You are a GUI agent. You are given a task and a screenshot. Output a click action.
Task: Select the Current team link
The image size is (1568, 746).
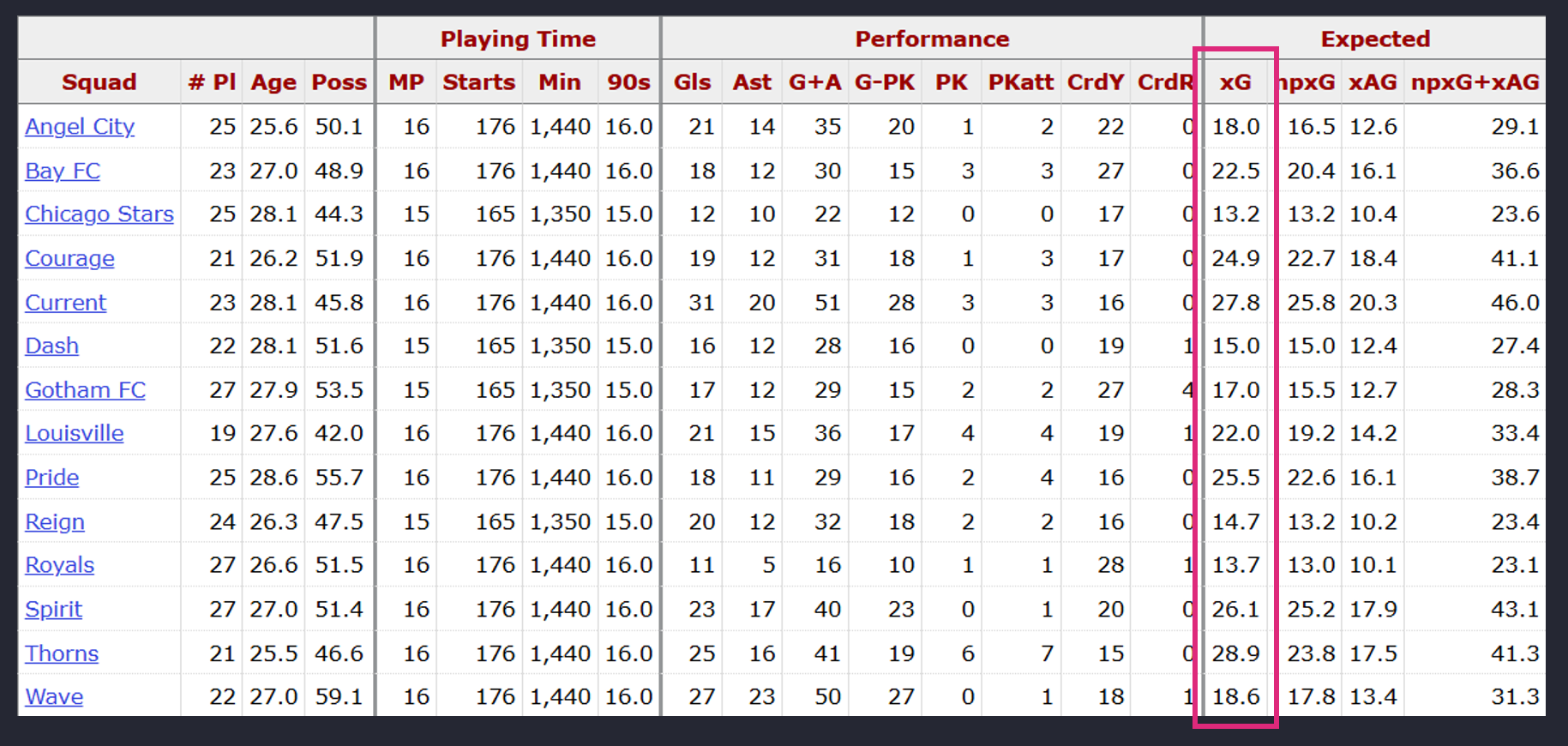pyautogui.click(x=65, y=303)
